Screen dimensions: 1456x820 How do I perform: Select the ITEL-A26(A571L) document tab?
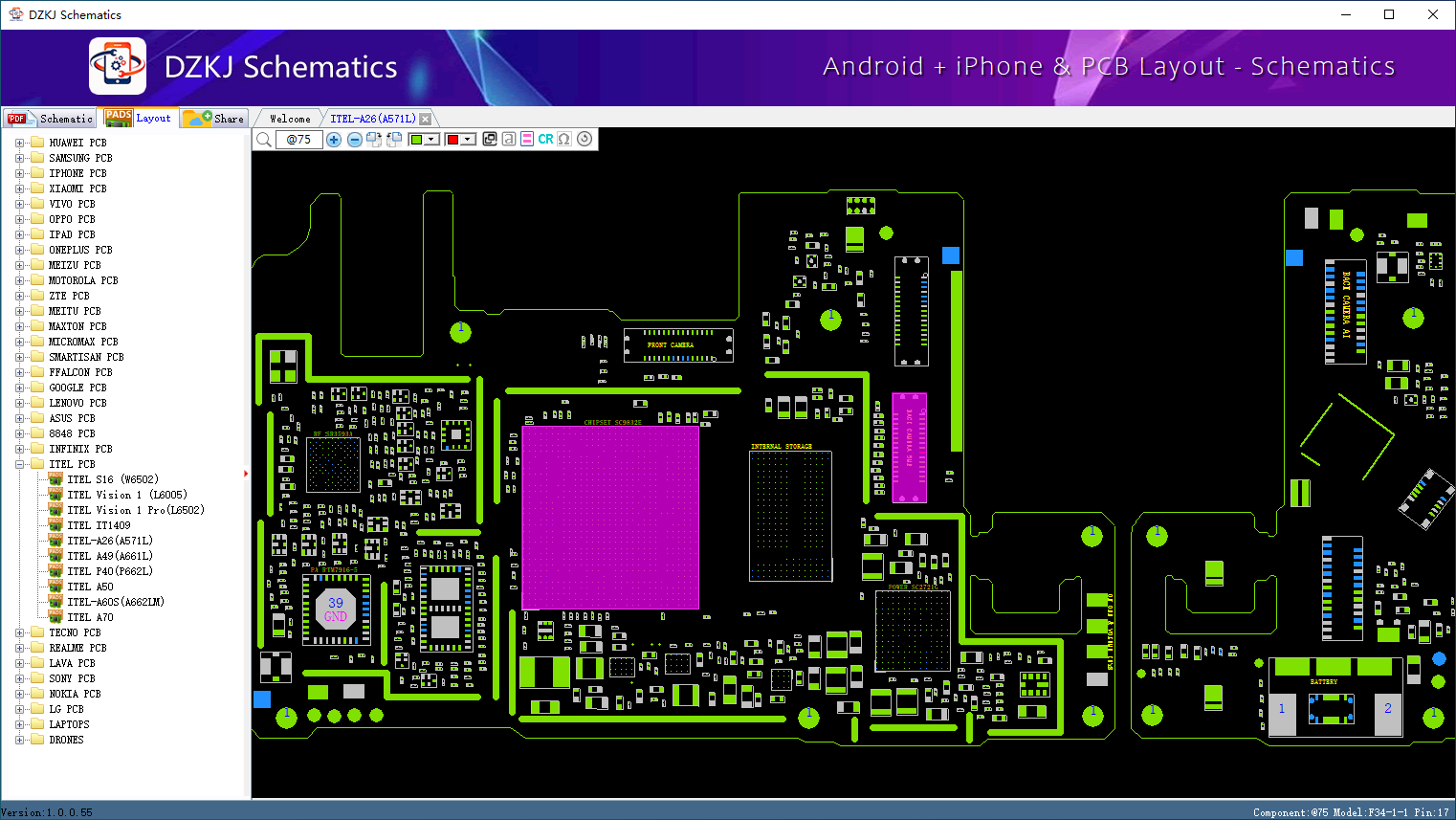[373, 119]
